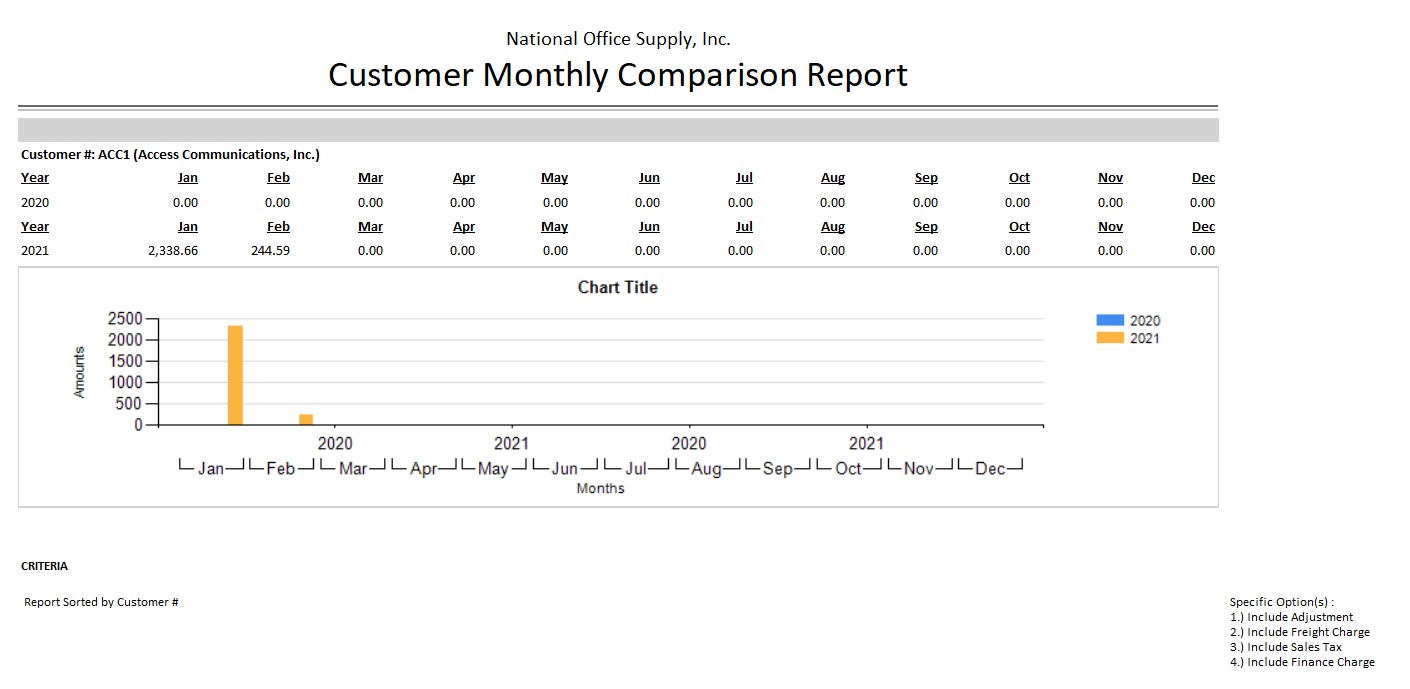Click the National Office Supply, Inc. company name
The image size is (1410, 689).
[617, 39]
